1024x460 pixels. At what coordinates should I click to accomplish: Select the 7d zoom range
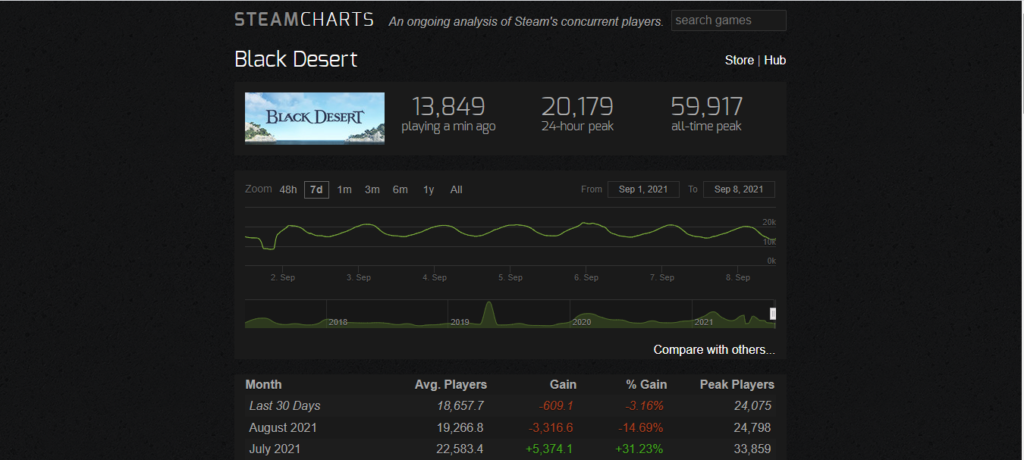pos(317,190)
